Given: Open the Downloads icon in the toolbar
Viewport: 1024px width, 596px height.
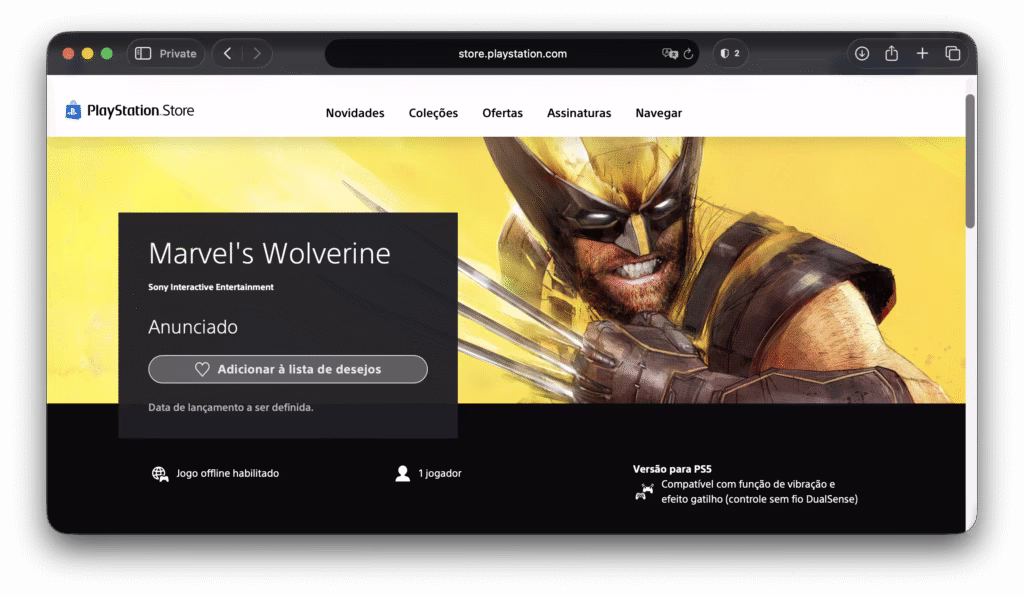Looking at the screenshot, I should (860, 53).
